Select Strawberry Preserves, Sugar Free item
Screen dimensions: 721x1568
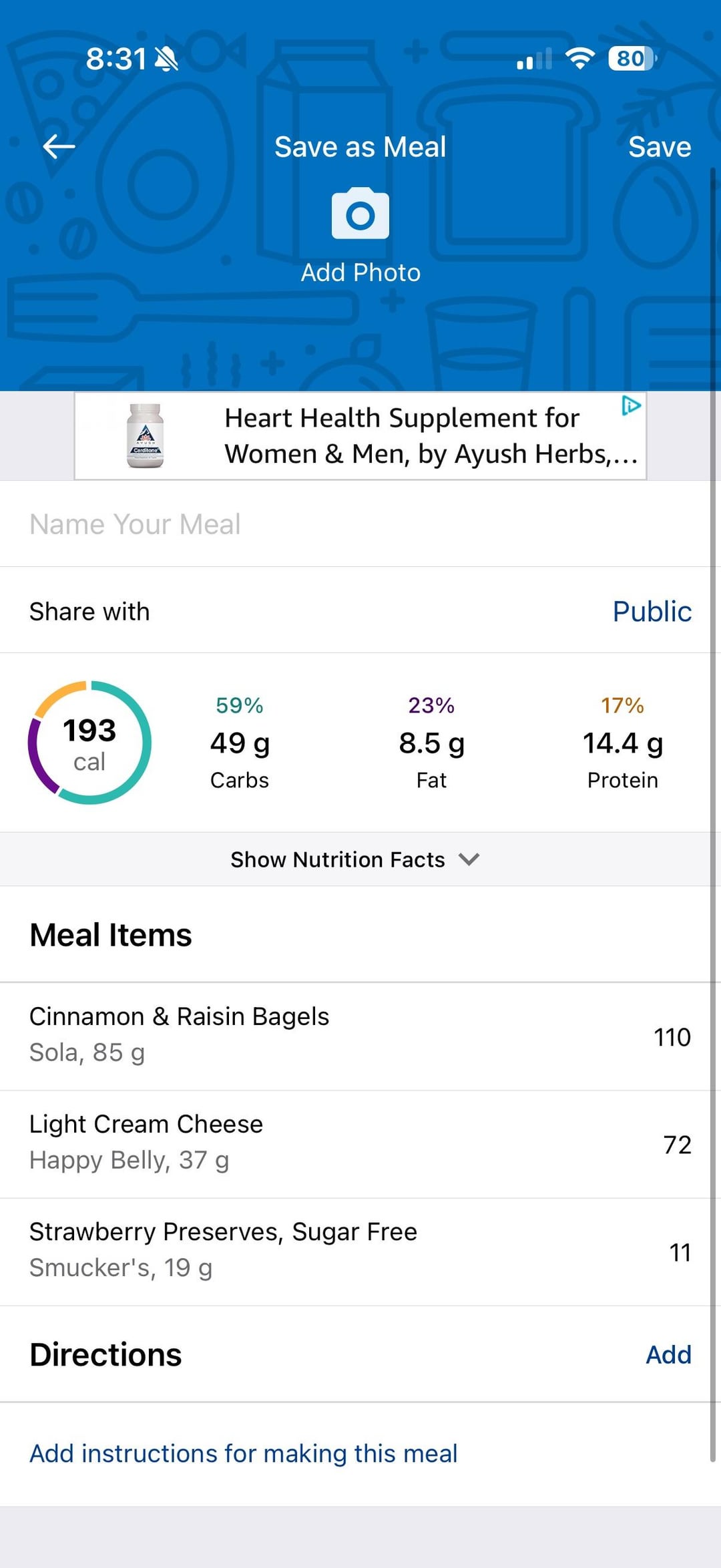(x=360, y=1251)
